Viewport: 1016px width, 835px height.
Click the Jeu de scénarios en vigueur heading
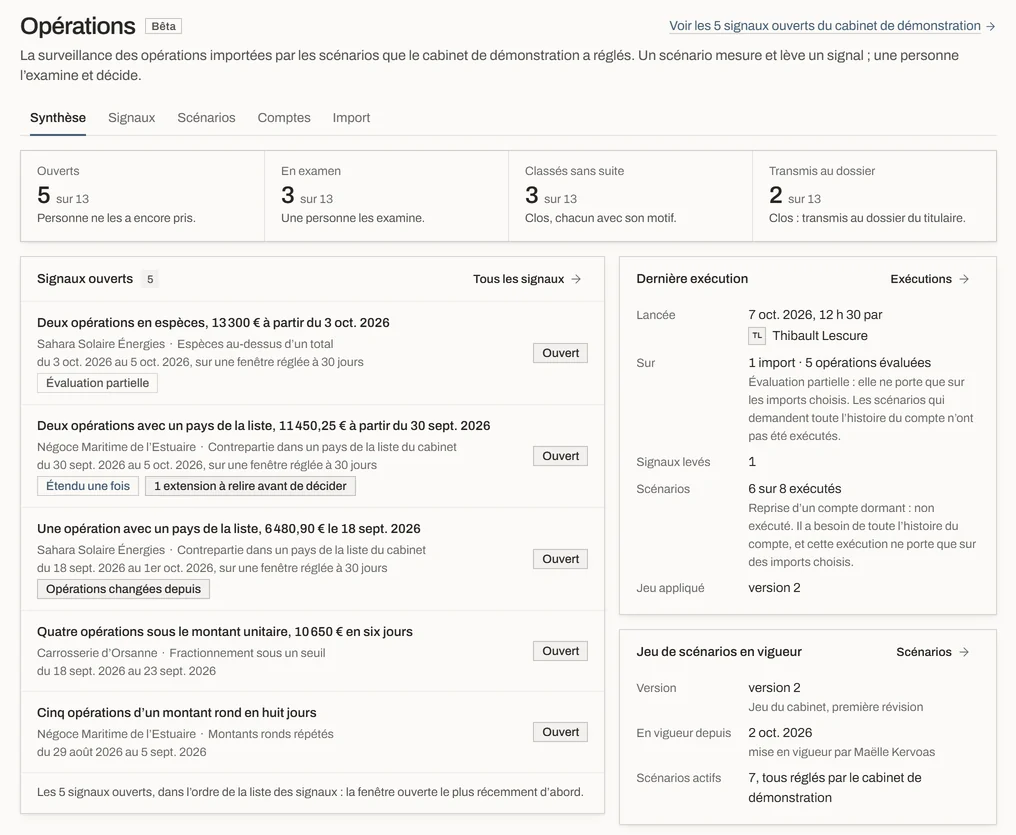click(x=719, y=652)
